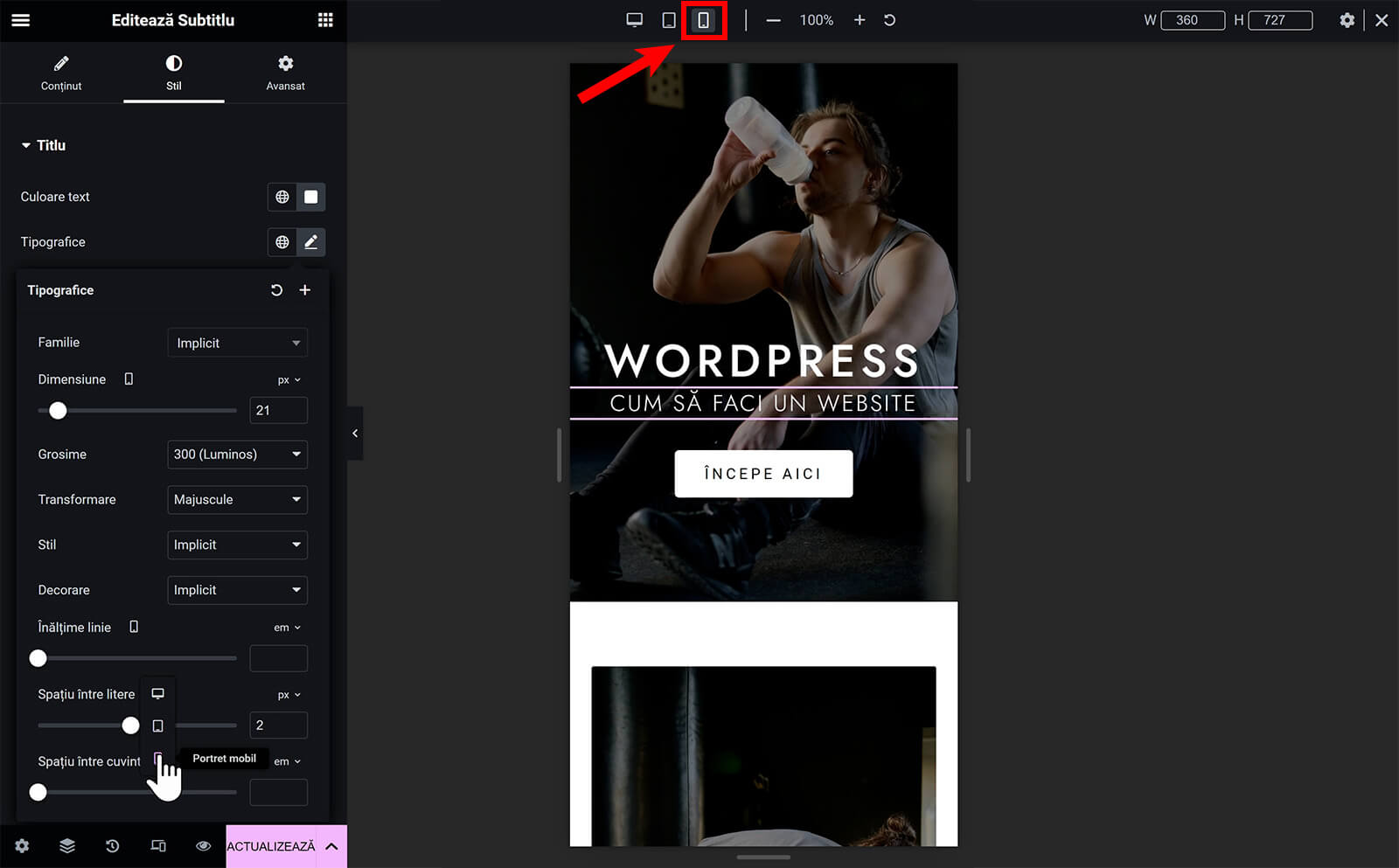
Task: Click the height field showing 727
Action: coord(1280,20)
